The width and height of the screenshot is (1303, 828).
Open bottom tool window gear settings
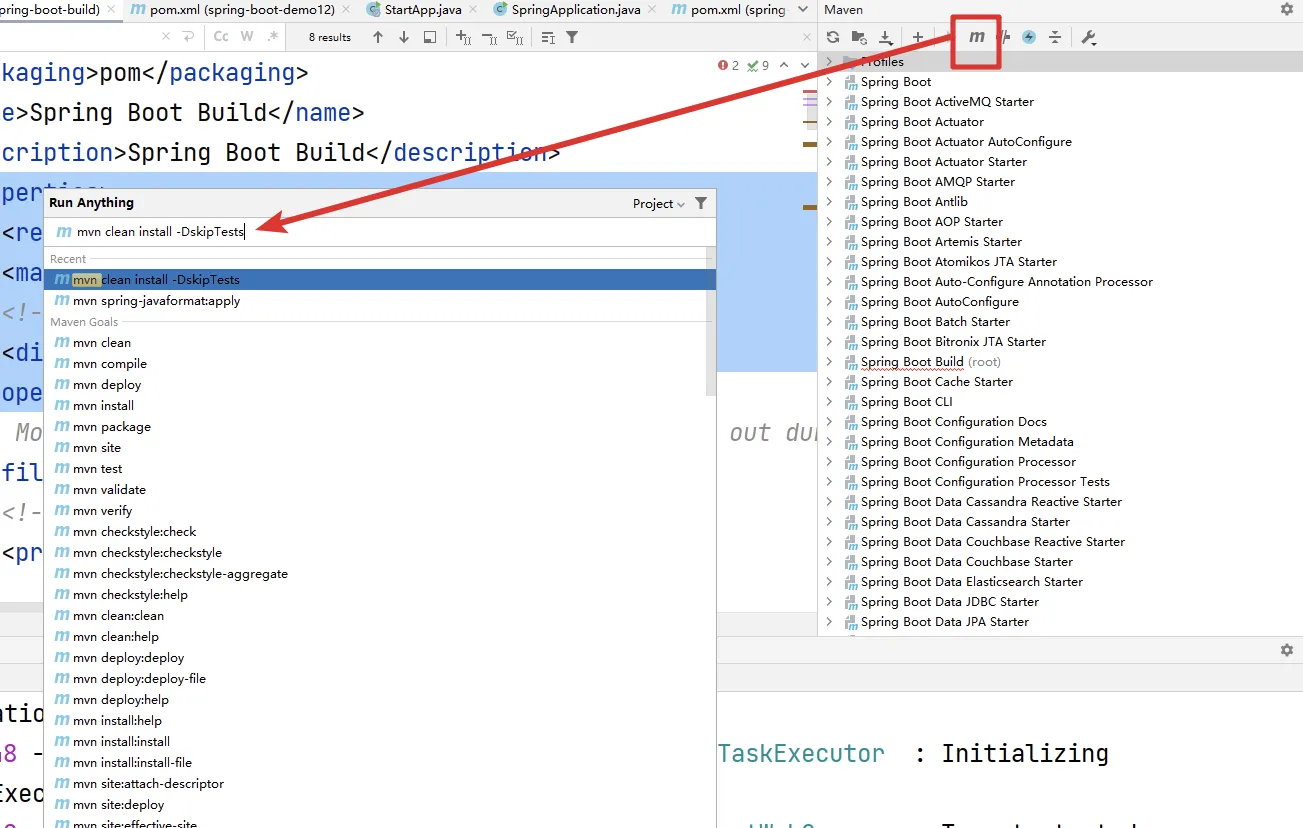tap(1287, 650)
